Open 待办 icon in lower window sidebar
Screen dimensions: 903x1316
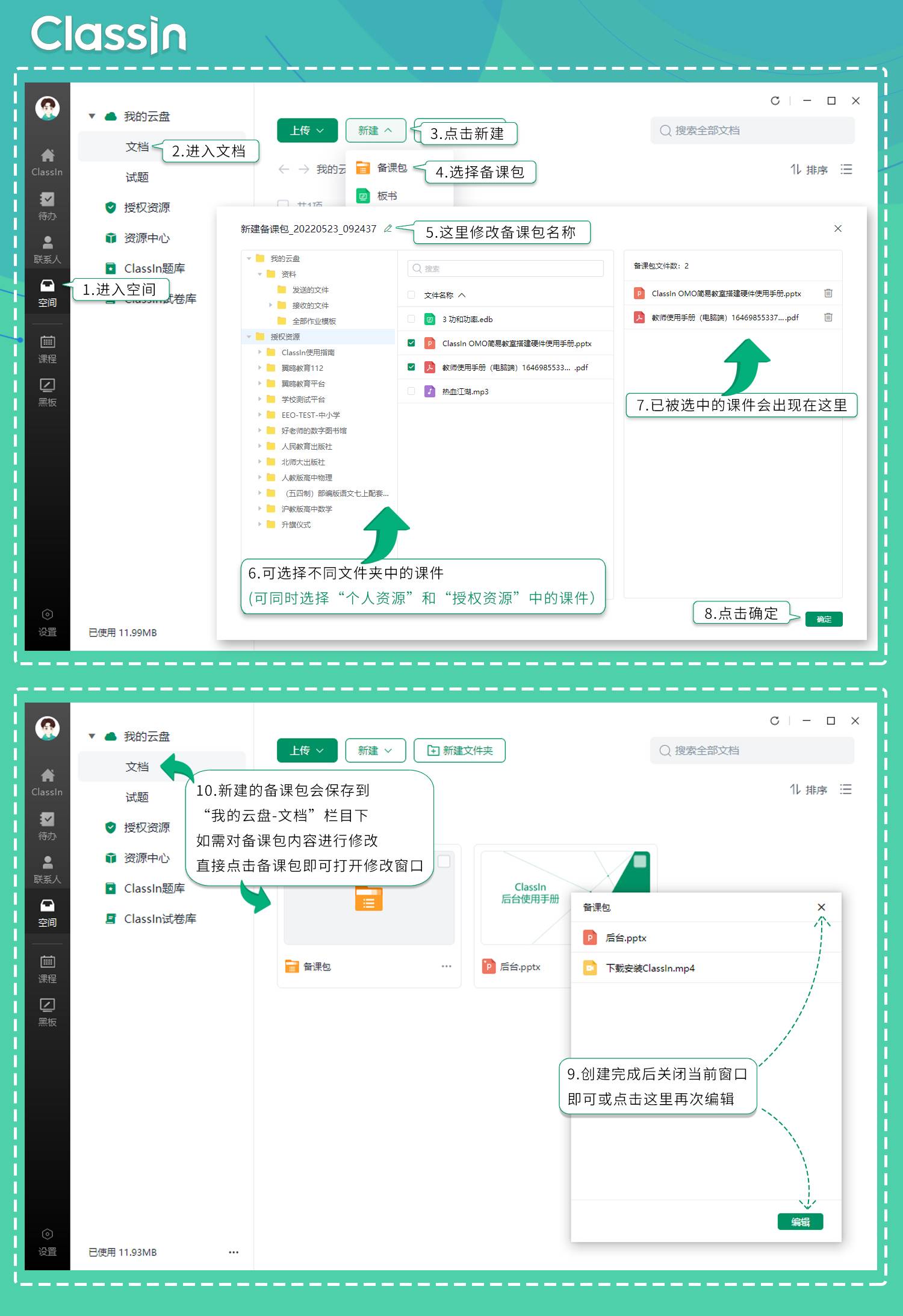(47, 825)
